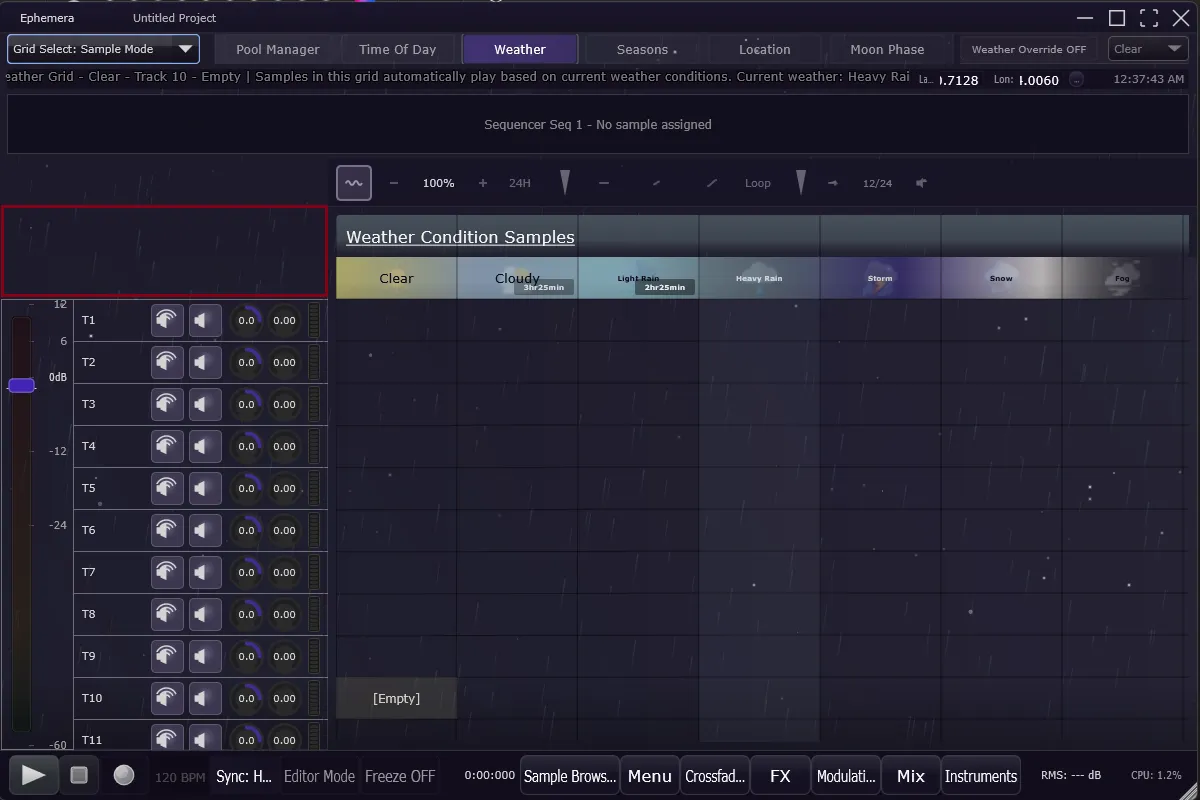Click the Instruments button
The image size is (1200, 800).
980,776
